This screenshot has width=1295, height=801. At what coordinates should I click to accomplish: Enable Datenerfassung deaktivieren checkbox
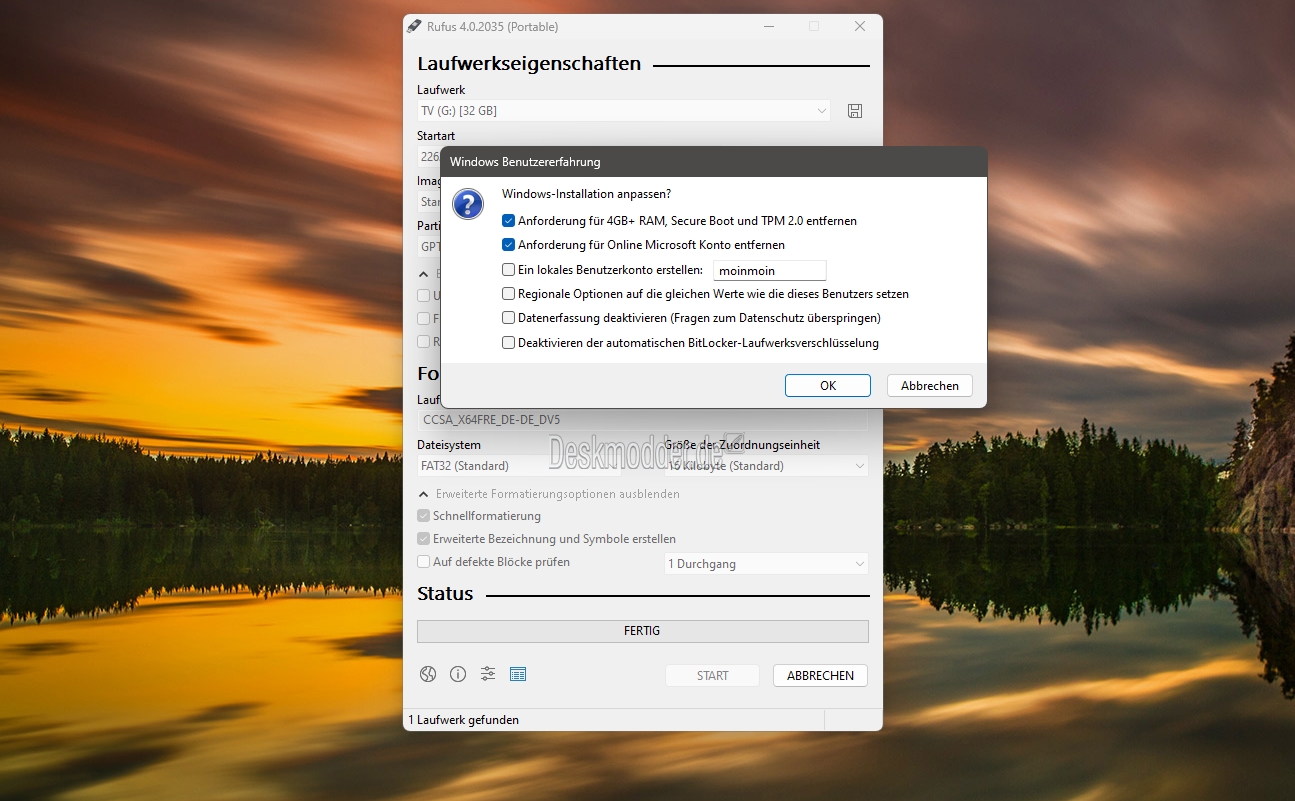tap(509, 318)
